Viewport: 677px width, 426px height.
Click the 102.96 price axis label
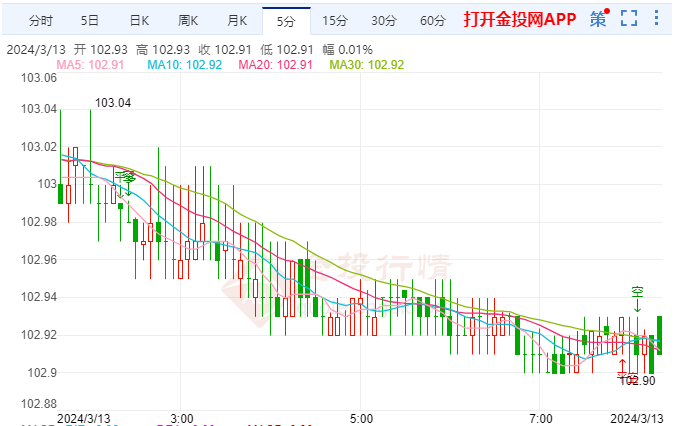[x=39, y=259]
